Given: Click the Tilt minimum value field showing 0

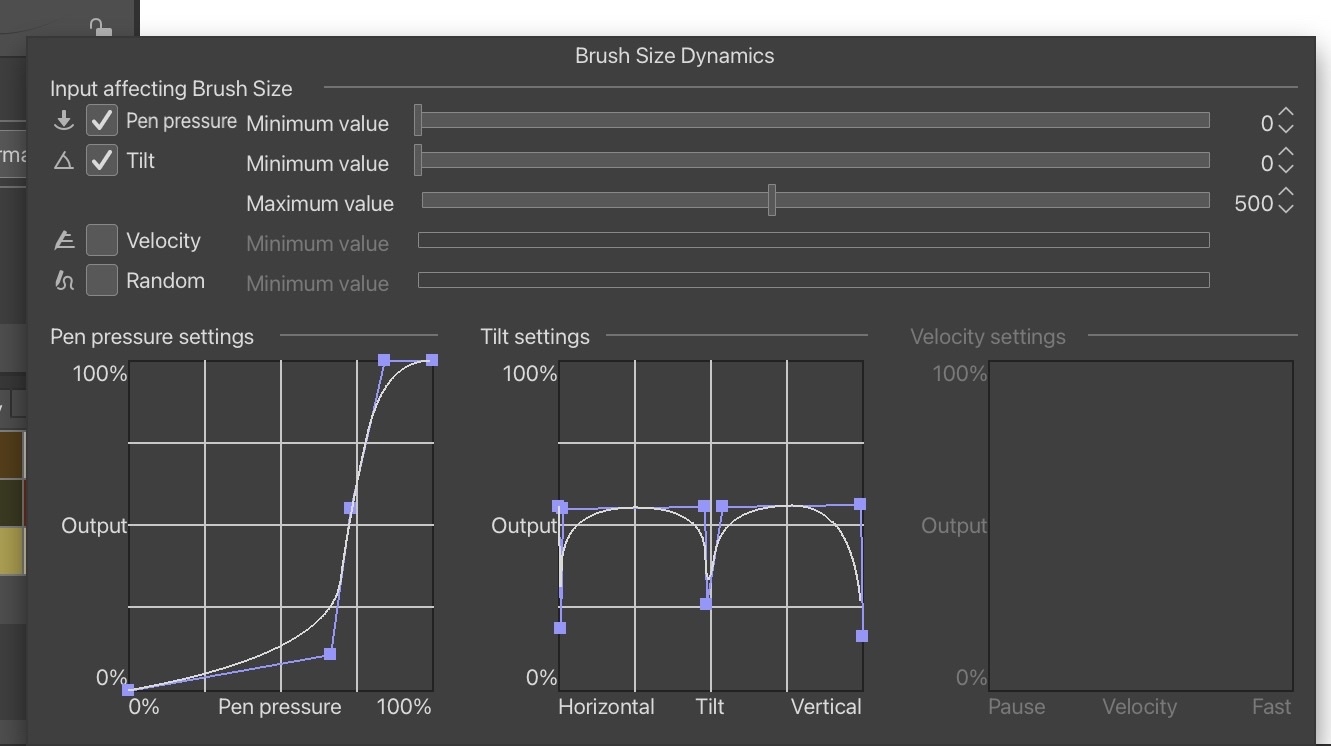Looking at the screenshot, I should click(x=1267, y=163).
